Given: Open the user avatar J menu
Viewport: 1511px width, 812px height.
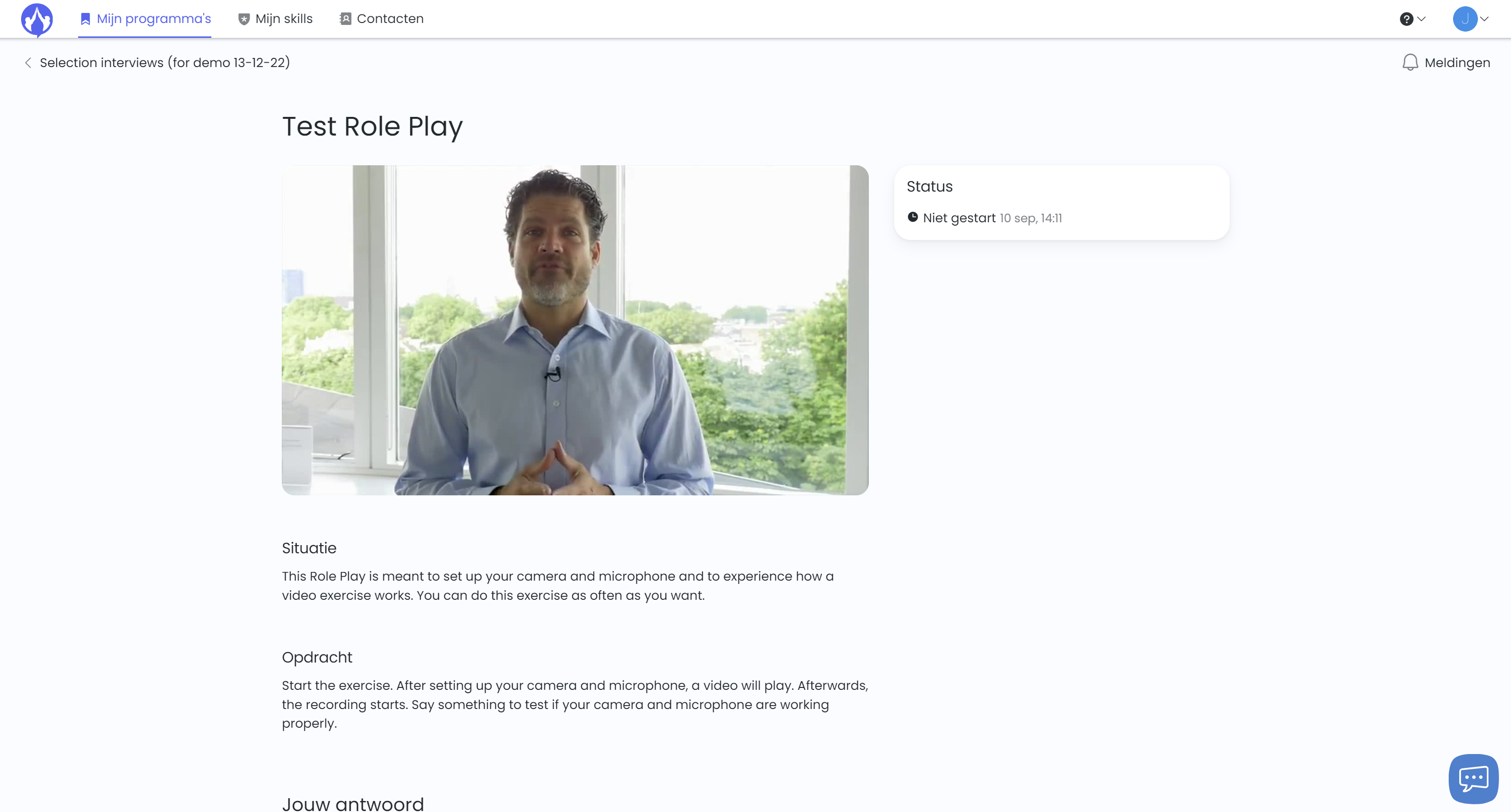Looking at the screenshot, I should pyautogui.click(x=1471, y=19).
